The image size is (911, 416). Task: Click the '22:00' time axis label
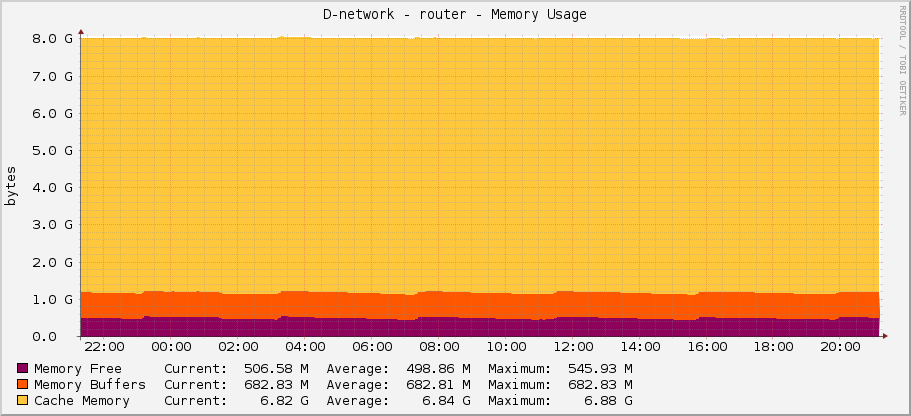(x=104, y=347)
